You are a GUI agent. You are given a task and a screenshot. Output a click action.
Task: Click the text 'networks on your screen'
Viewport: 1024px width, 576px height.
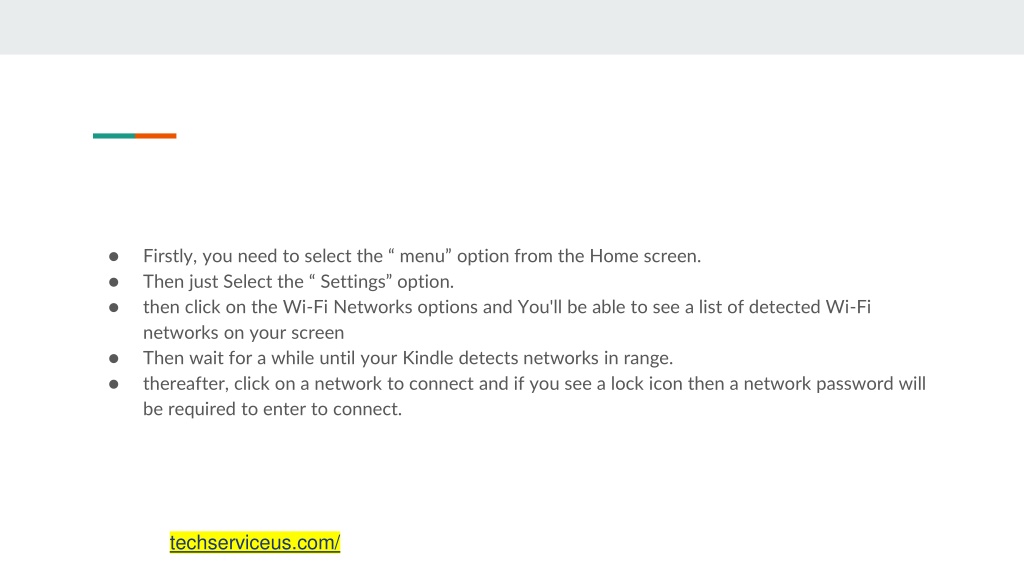(x=244, y=332)
